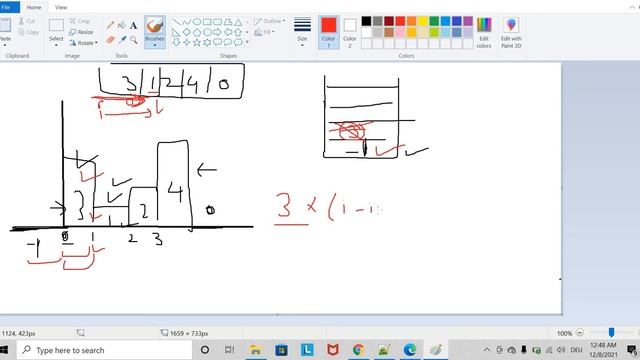
Task: Open the Resize dialog
Action: click(x=81, y=32)
